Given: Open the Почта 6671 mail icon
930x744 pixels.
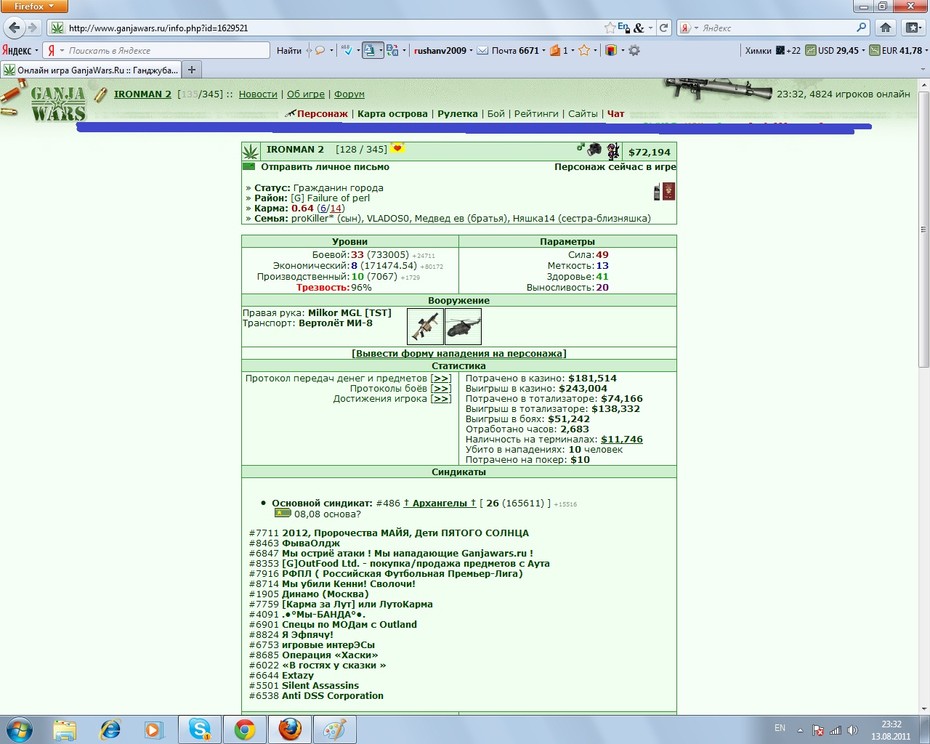Looking at the screenshot, I should (483, 50).
